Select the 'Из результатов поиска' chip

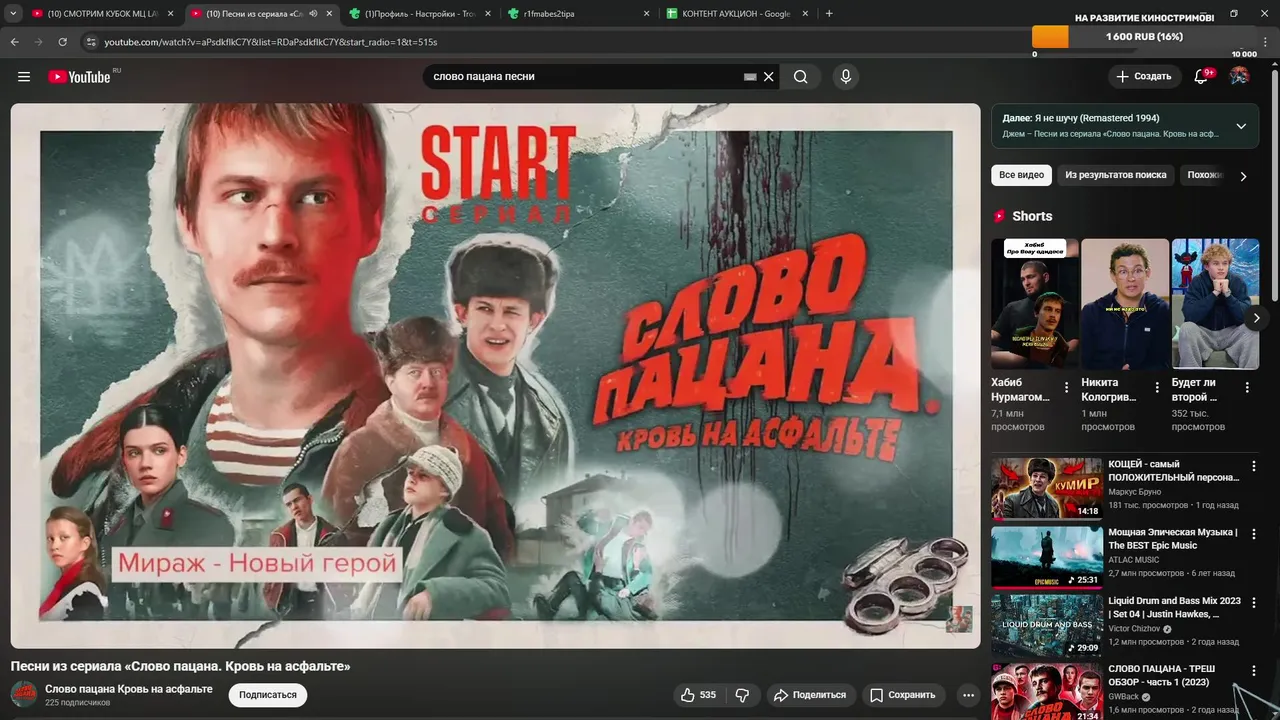point(1115,175)
